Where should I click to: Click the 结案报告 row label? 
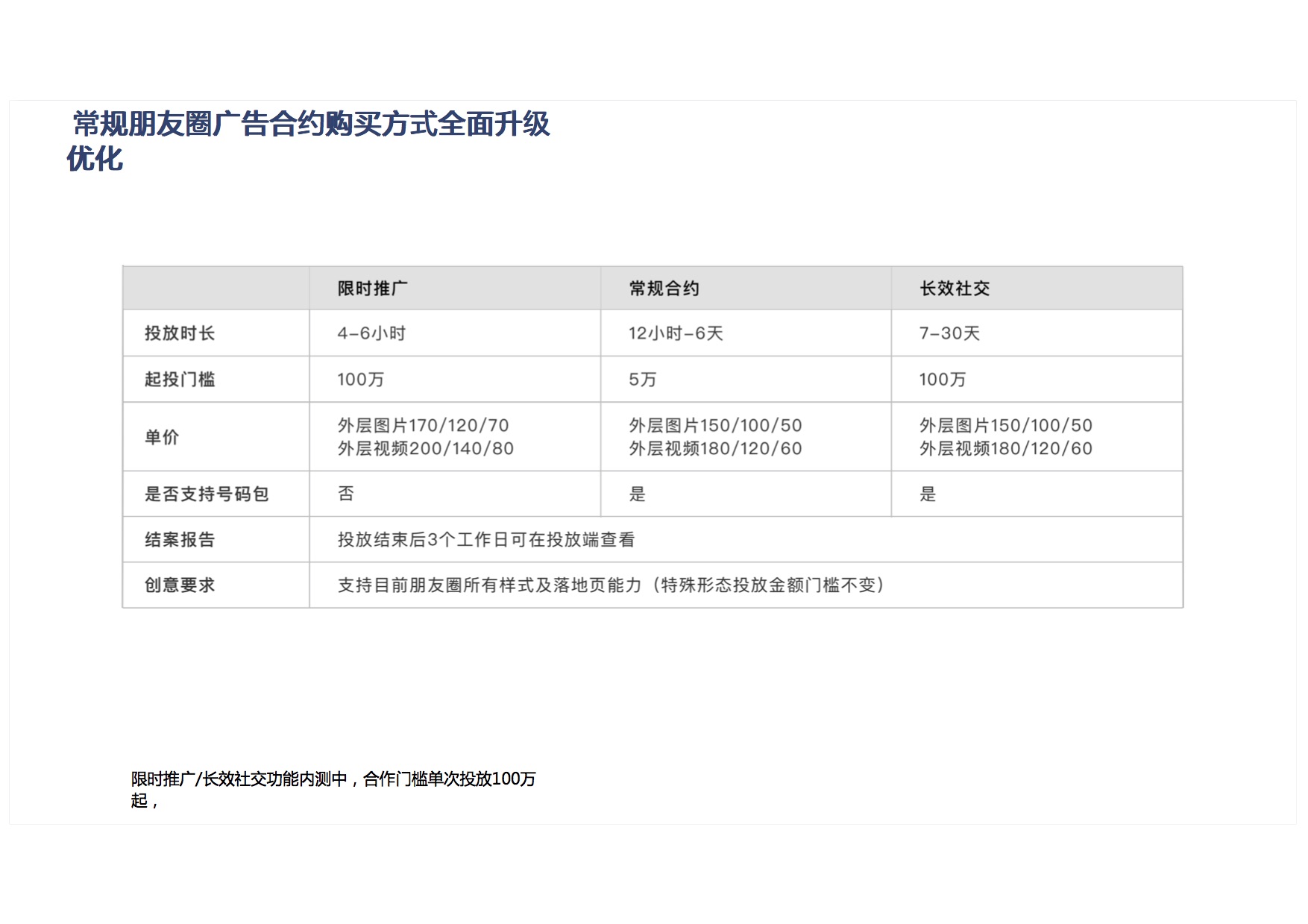point(180,540)
